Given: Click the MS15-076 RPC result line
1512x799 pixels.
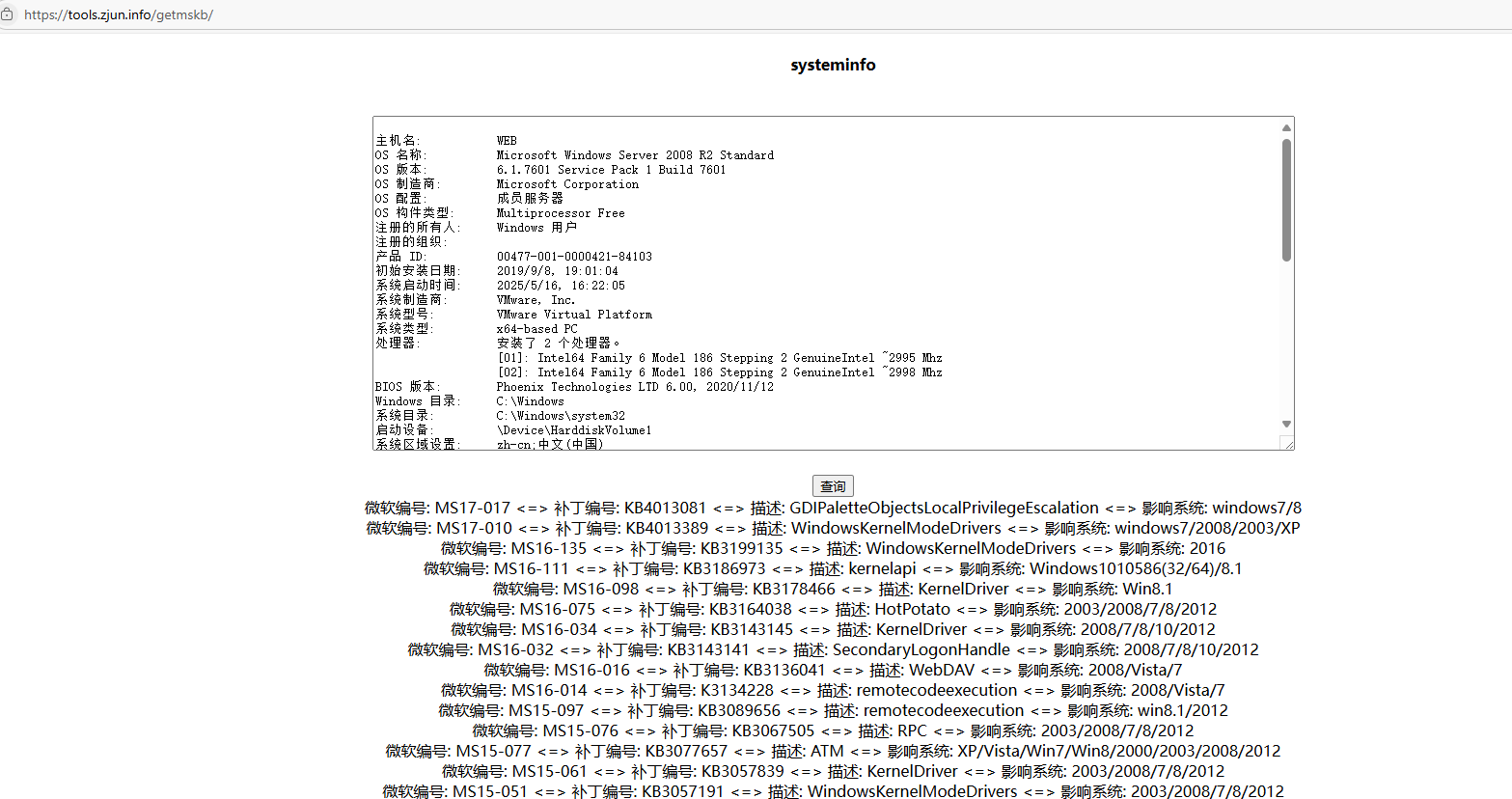Looking at the screenshot, I should click(x=832, y=730).
